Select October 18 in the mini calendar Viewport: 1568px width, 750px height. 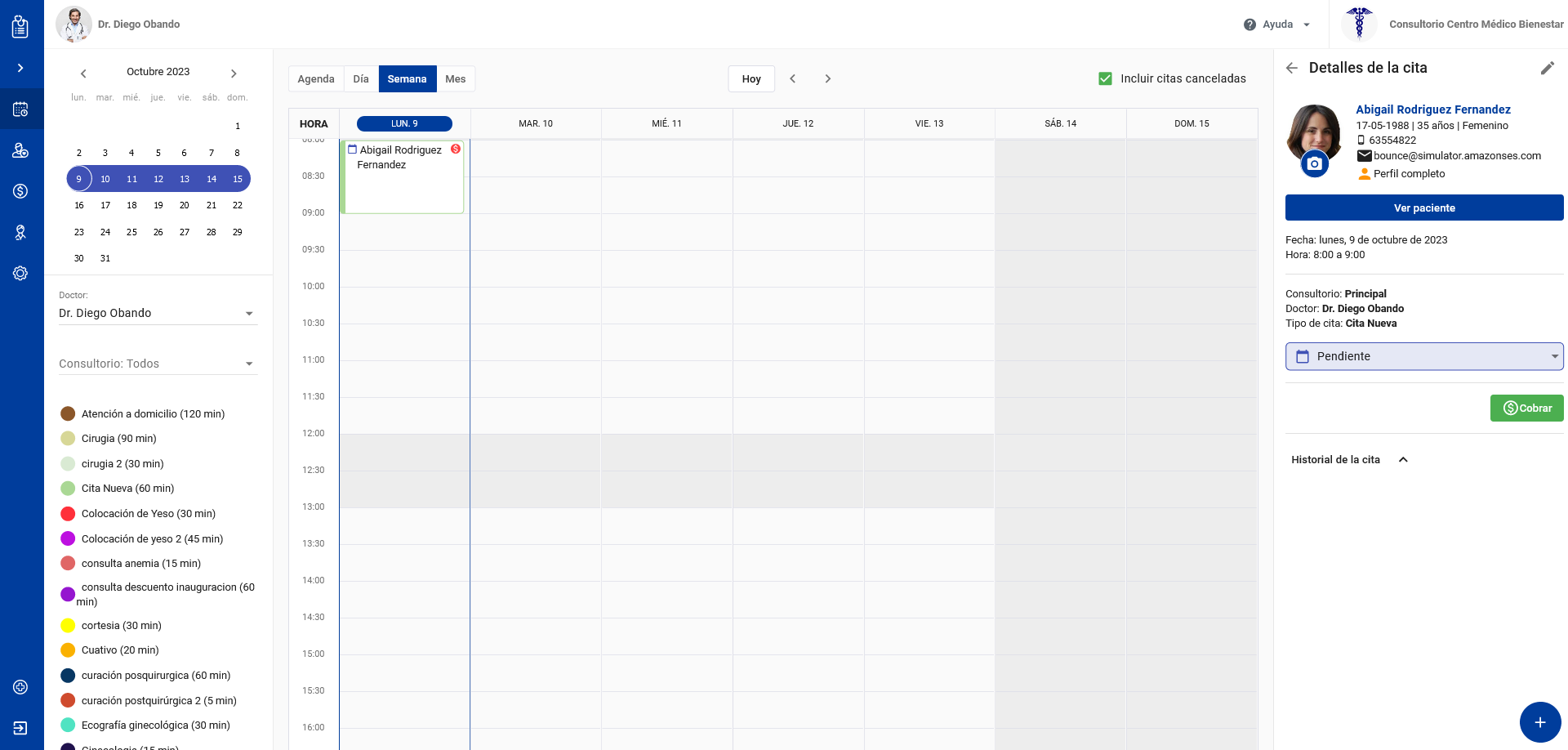coord(131,206)
